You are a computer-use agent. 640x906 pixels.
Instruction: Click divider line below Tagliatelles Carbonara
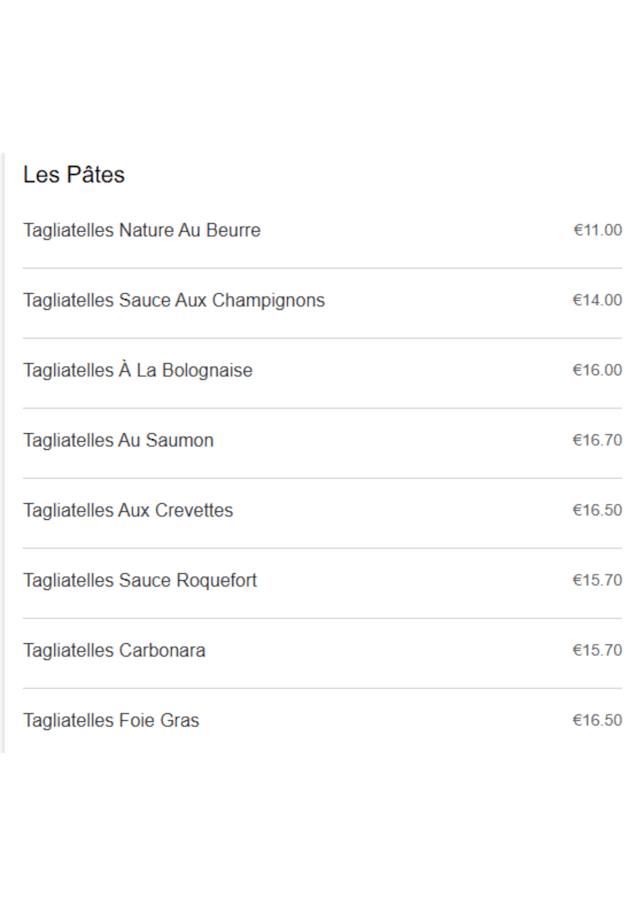pyautogui.click(x=322, y=688)
